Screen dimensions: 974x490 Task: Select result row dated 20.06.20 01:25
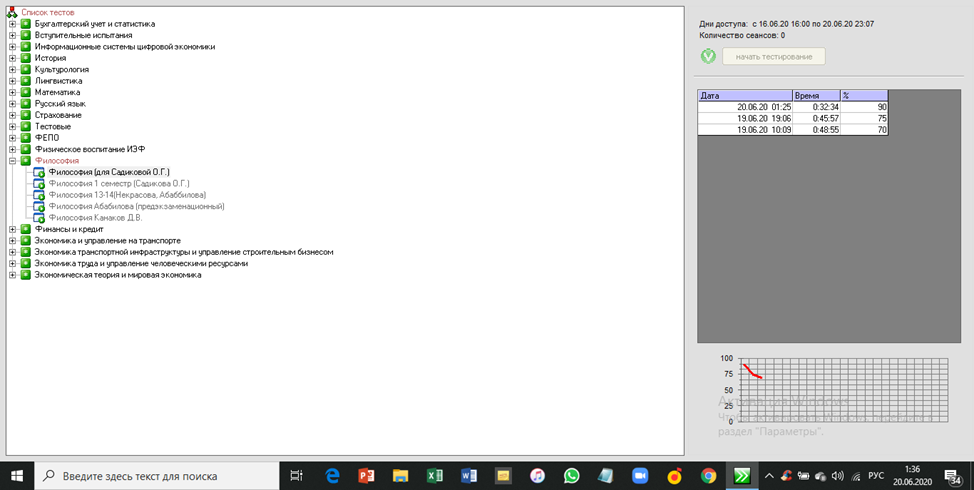tap(793, 107)
